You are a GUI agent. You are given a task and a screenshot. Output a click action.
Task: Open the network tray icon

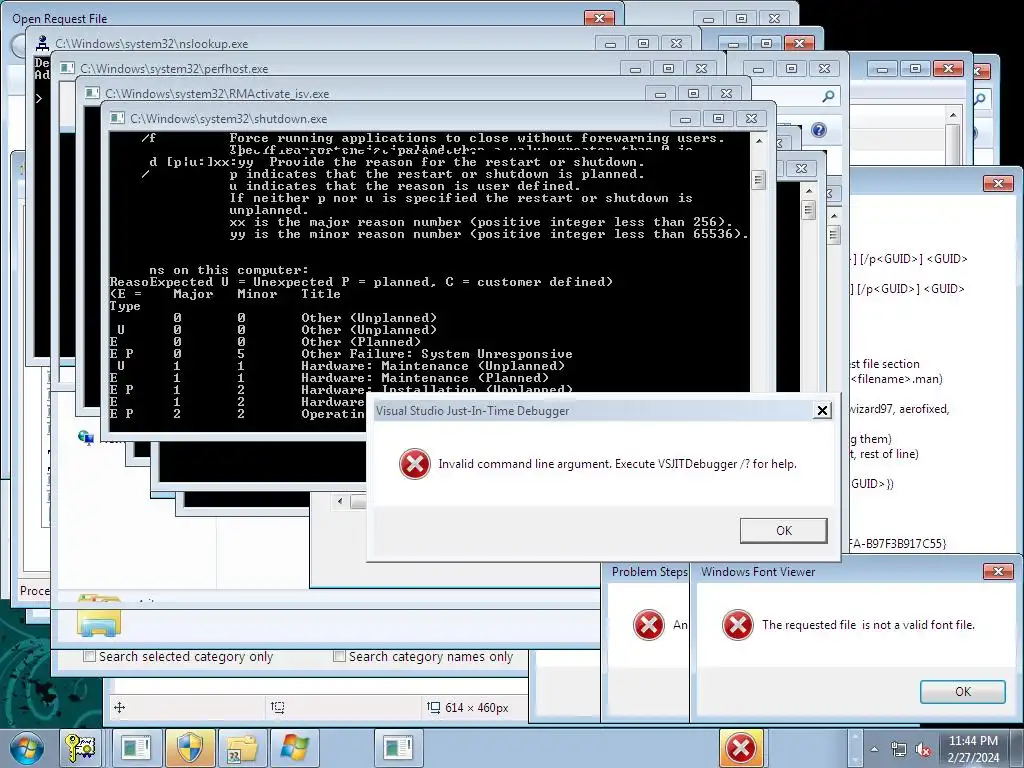[x=899, y=750]
